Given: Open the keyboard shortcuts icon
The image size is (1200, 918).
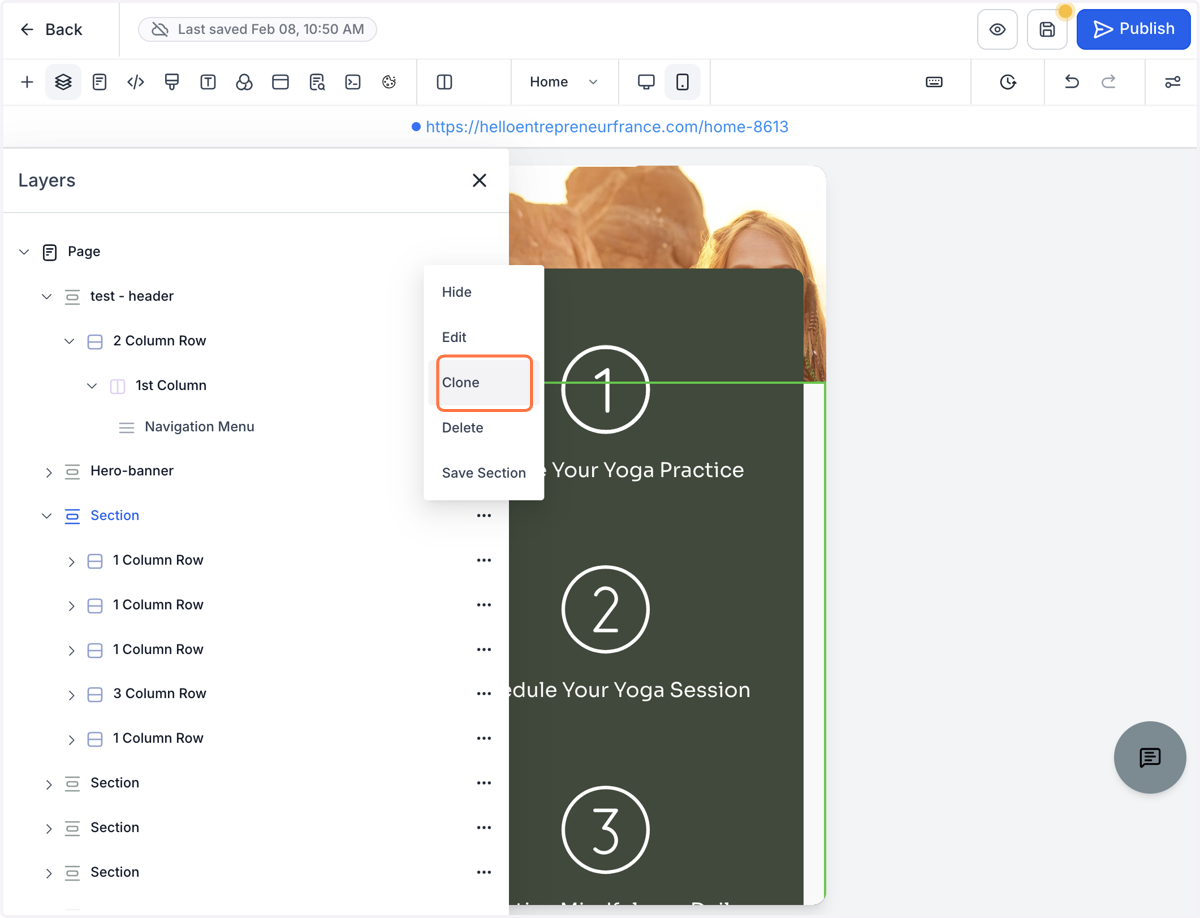Looking at the screenshot, I should 934,82.
